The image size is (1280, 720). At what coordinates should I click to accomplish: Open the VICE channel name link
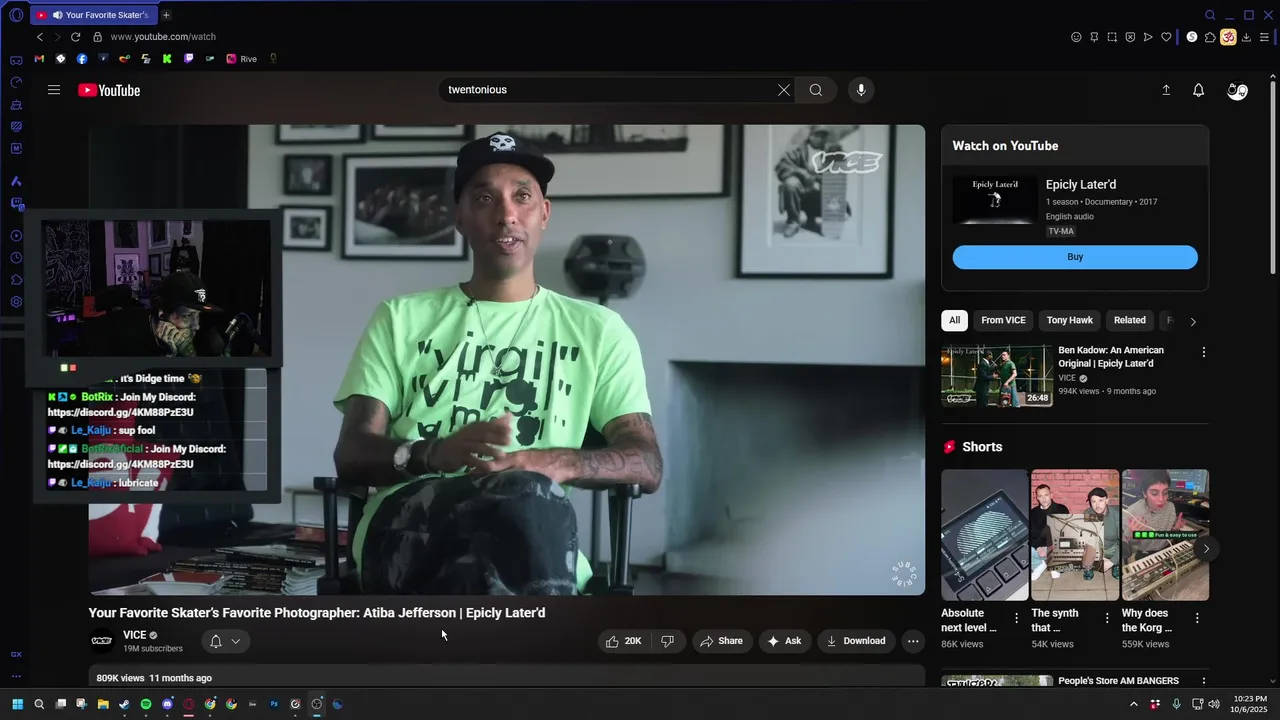point(134,635)
